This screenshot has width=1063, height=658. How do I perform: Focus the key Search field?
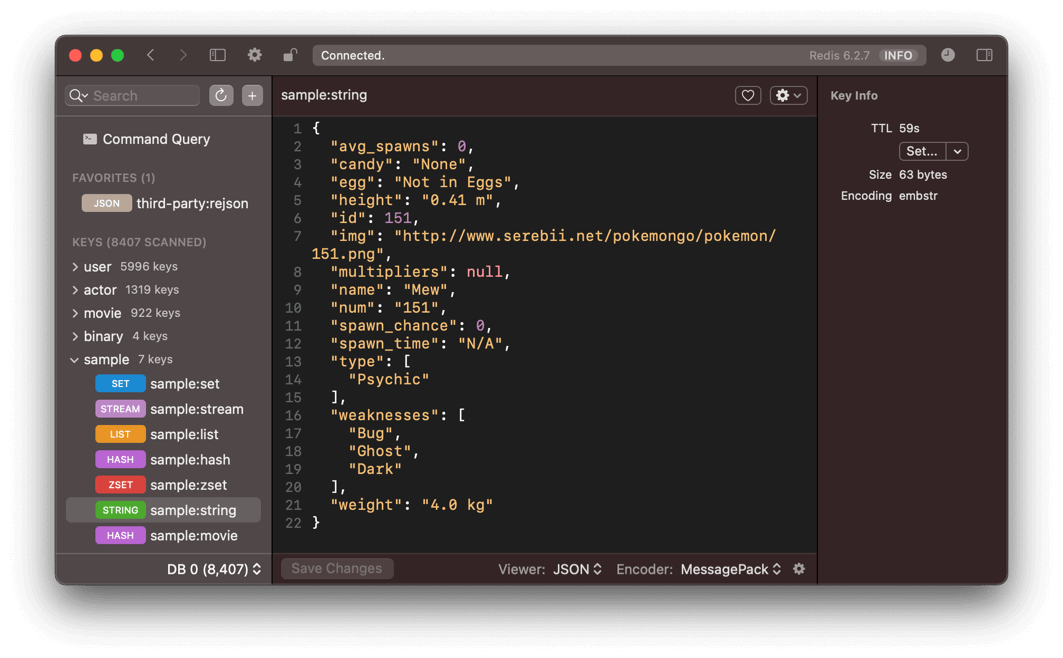coord(133,96)
